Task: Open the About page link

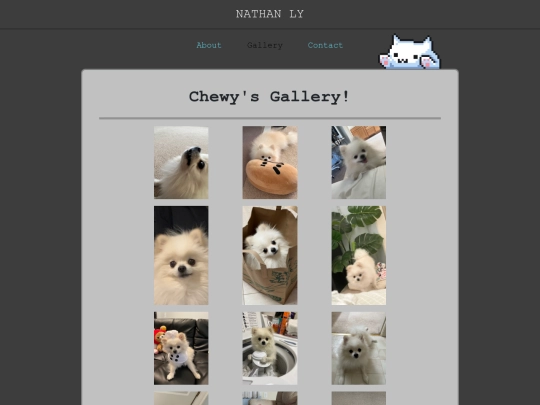Action: click(x=209, y=45)
